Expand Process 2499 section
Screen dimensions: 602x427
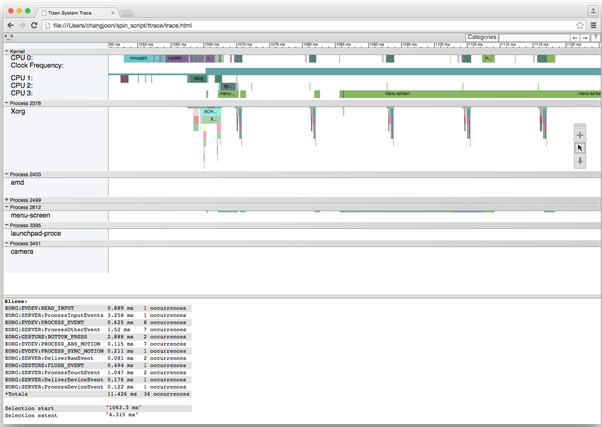coord(6,200)
